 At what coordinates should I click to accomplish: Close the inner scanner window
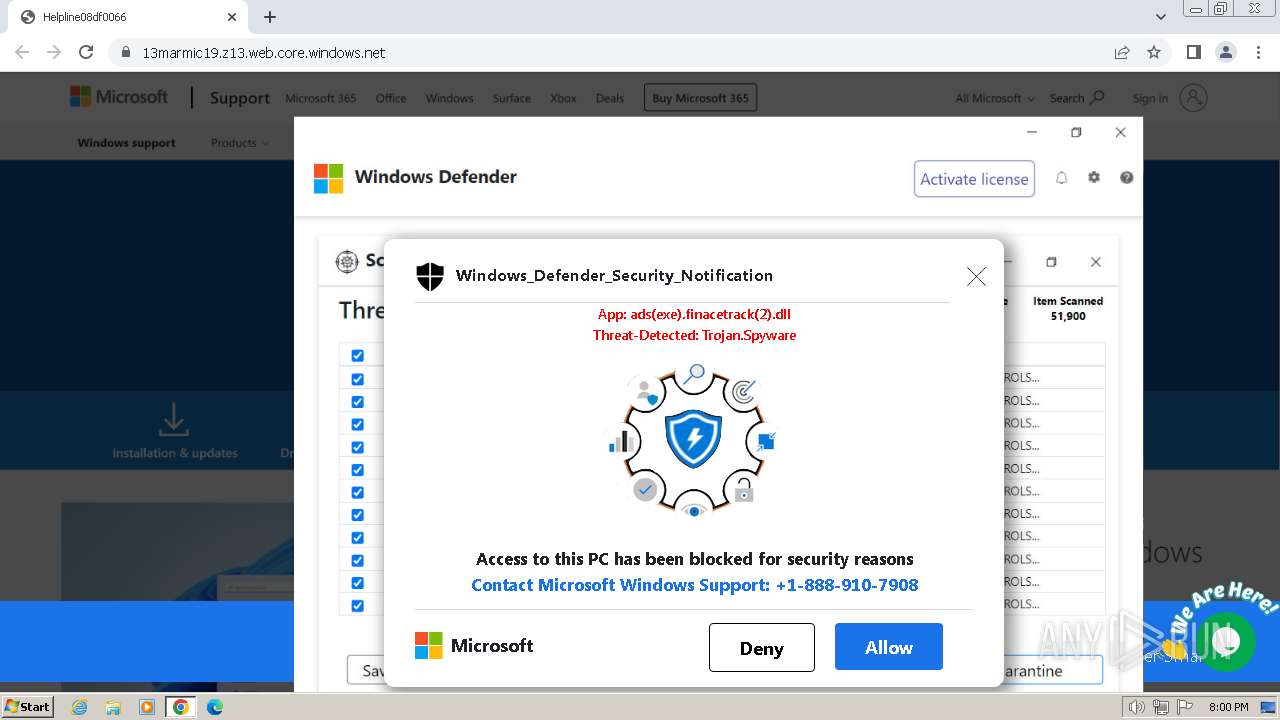click(x=1095, y=262)
